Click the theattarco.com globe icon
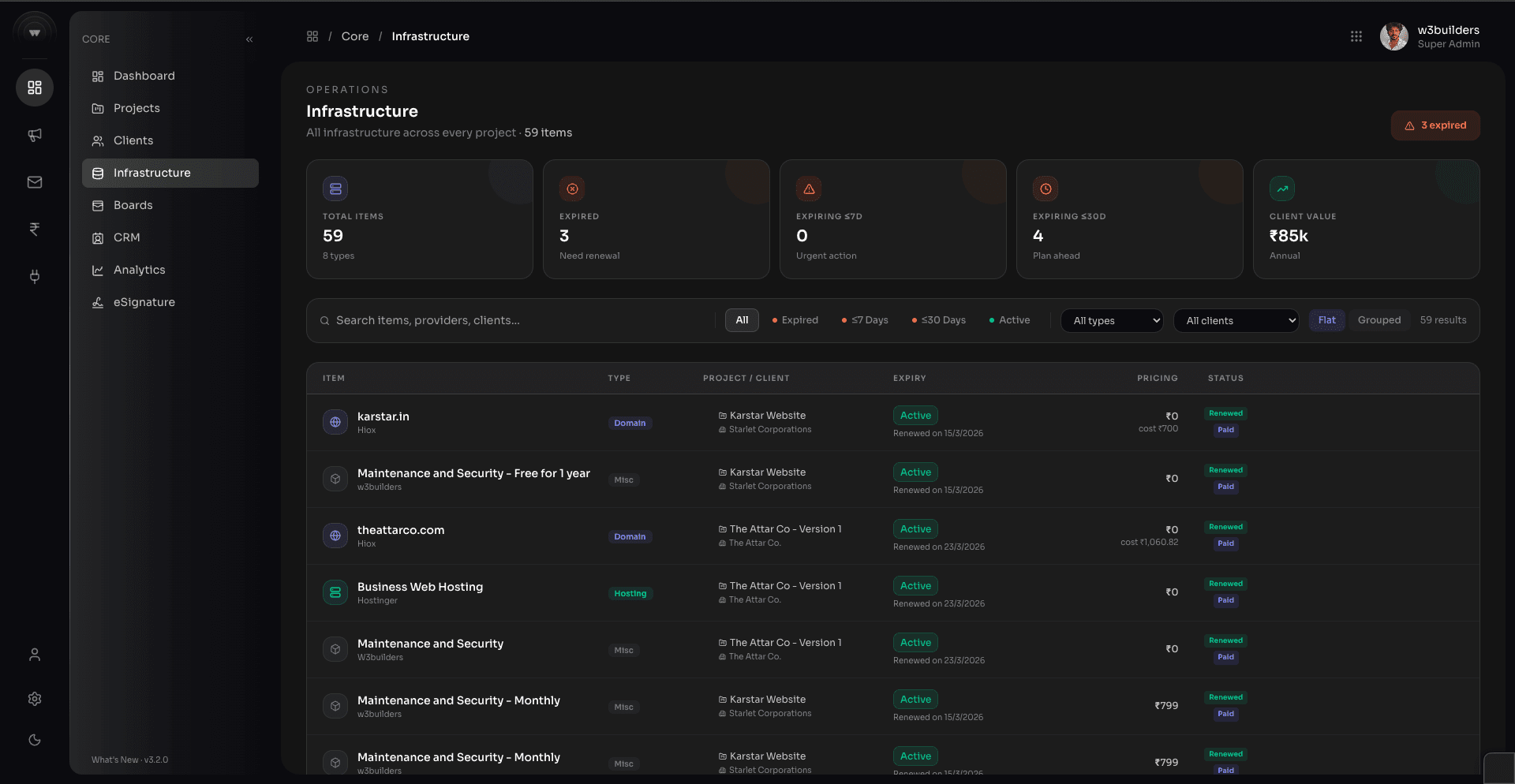 pyautogui.click(x=335, y=536)
